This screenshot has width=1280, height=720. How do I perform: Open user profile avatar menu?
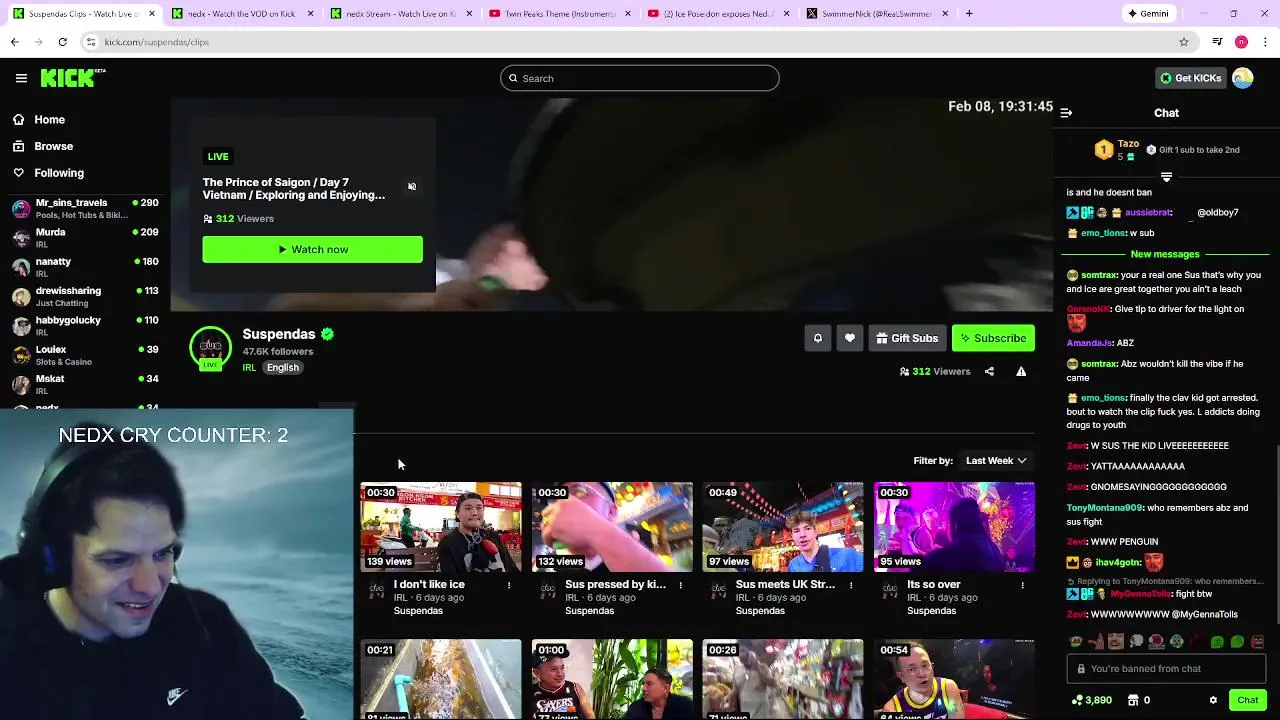pos(1243,78)
